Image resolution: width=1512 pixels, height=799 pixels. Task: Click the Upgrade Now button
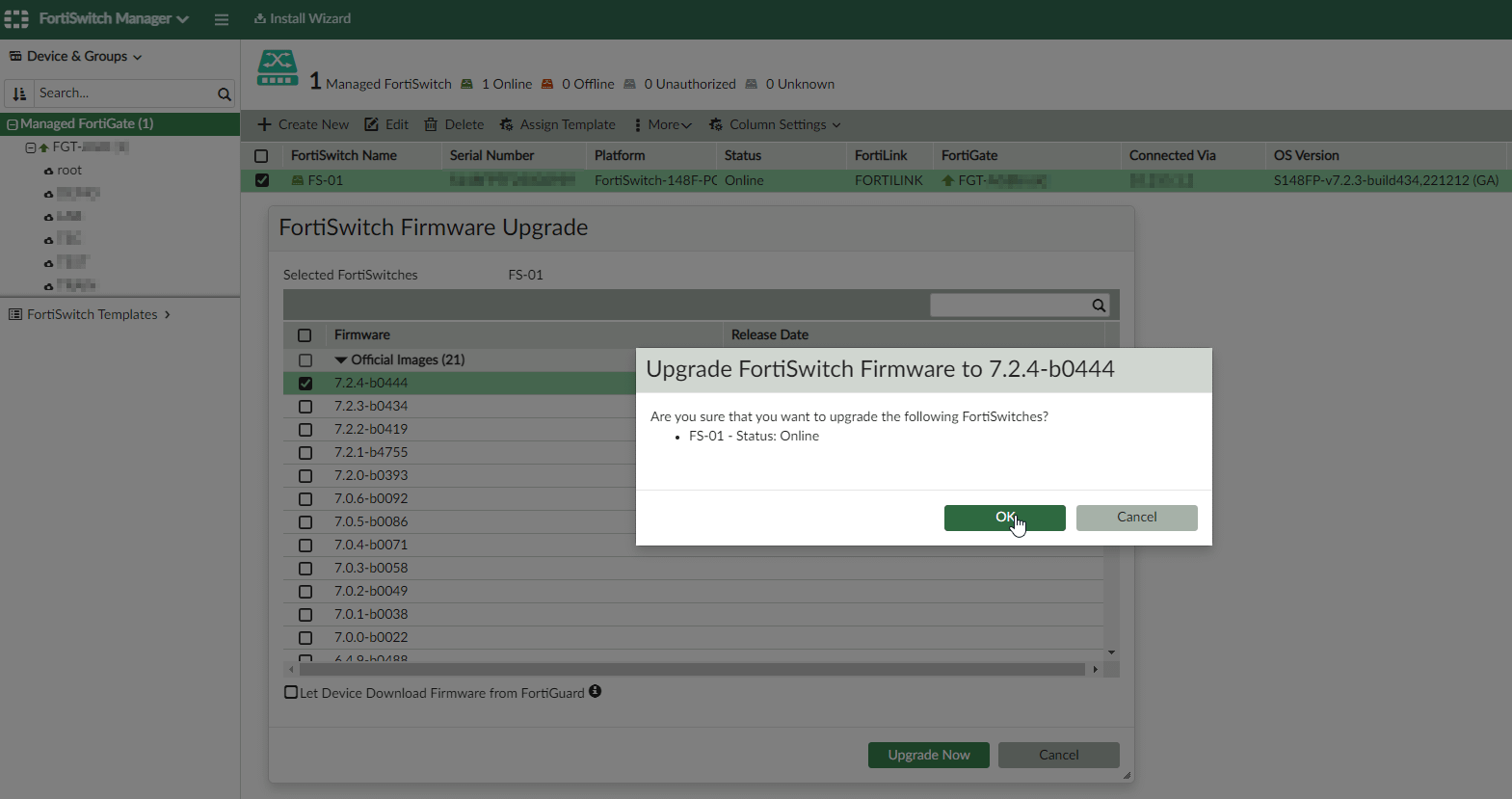point(929,755)
